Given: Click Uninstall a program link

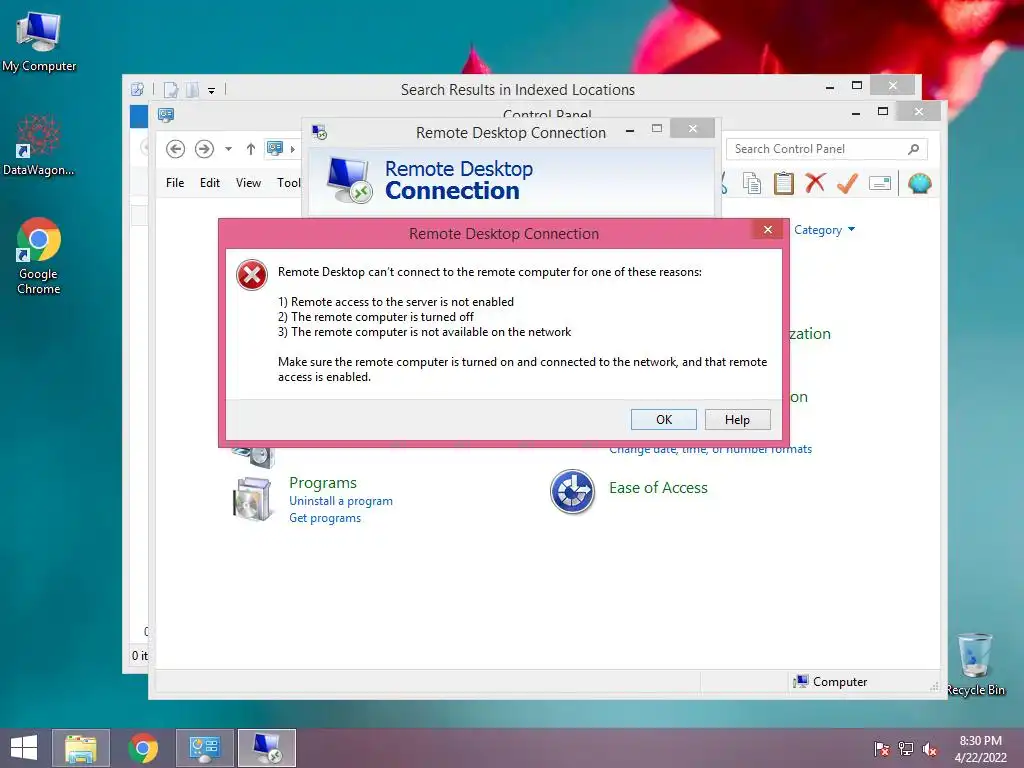Looking at the screenshot, I should pyautogui.click(x=341, y=501).
